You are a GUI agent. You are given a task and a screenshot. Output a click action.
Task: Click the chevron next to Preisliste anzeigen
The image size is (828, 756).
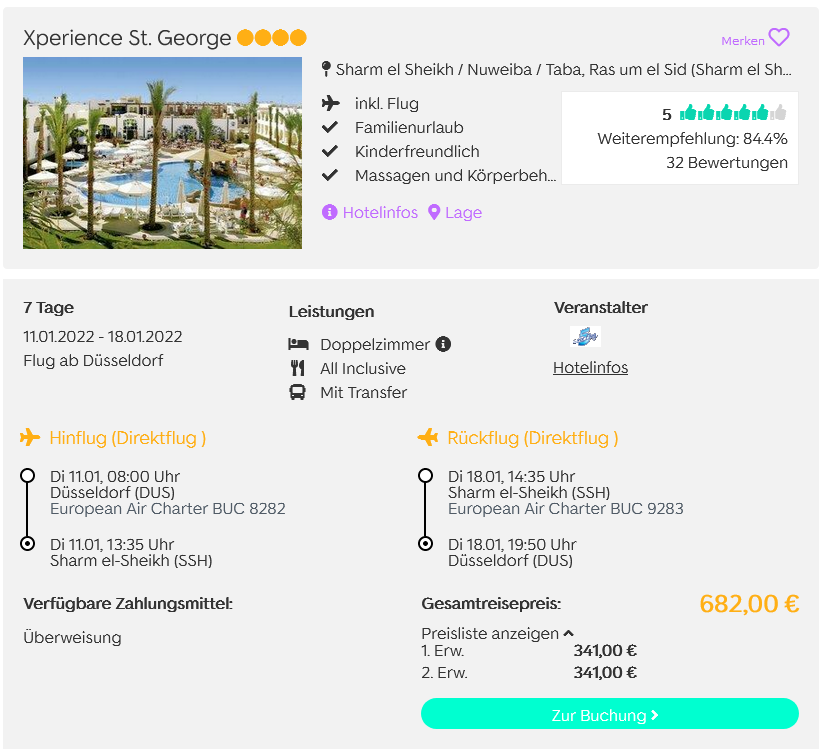tap(568, 634)
